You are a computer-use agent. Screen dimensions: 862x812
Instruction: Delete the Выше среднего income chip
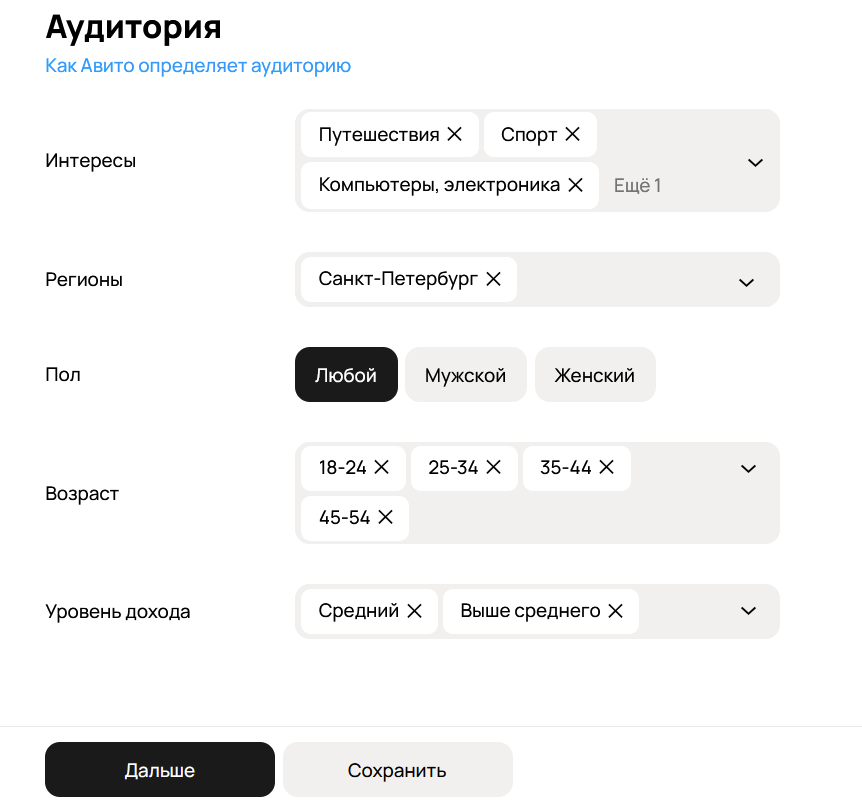point(615,610)
